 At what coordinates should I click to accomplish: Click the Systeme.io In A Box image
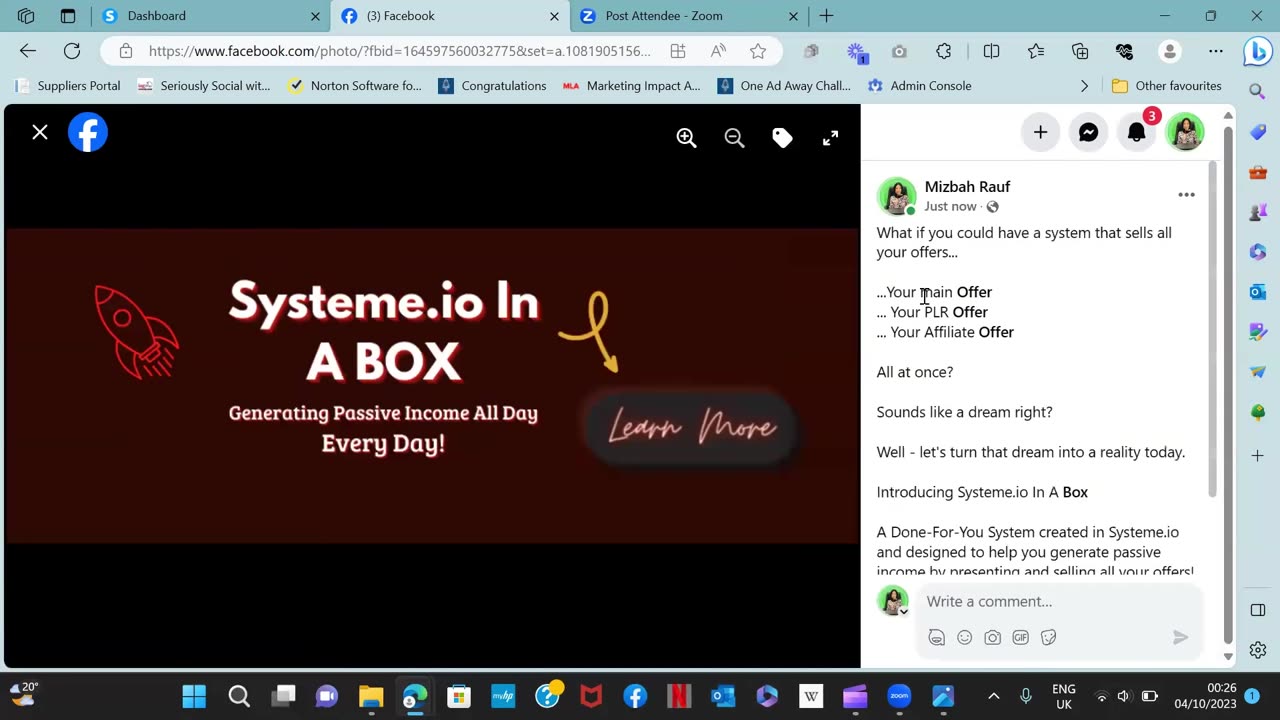pyautogui.click(x=432, y=386)
